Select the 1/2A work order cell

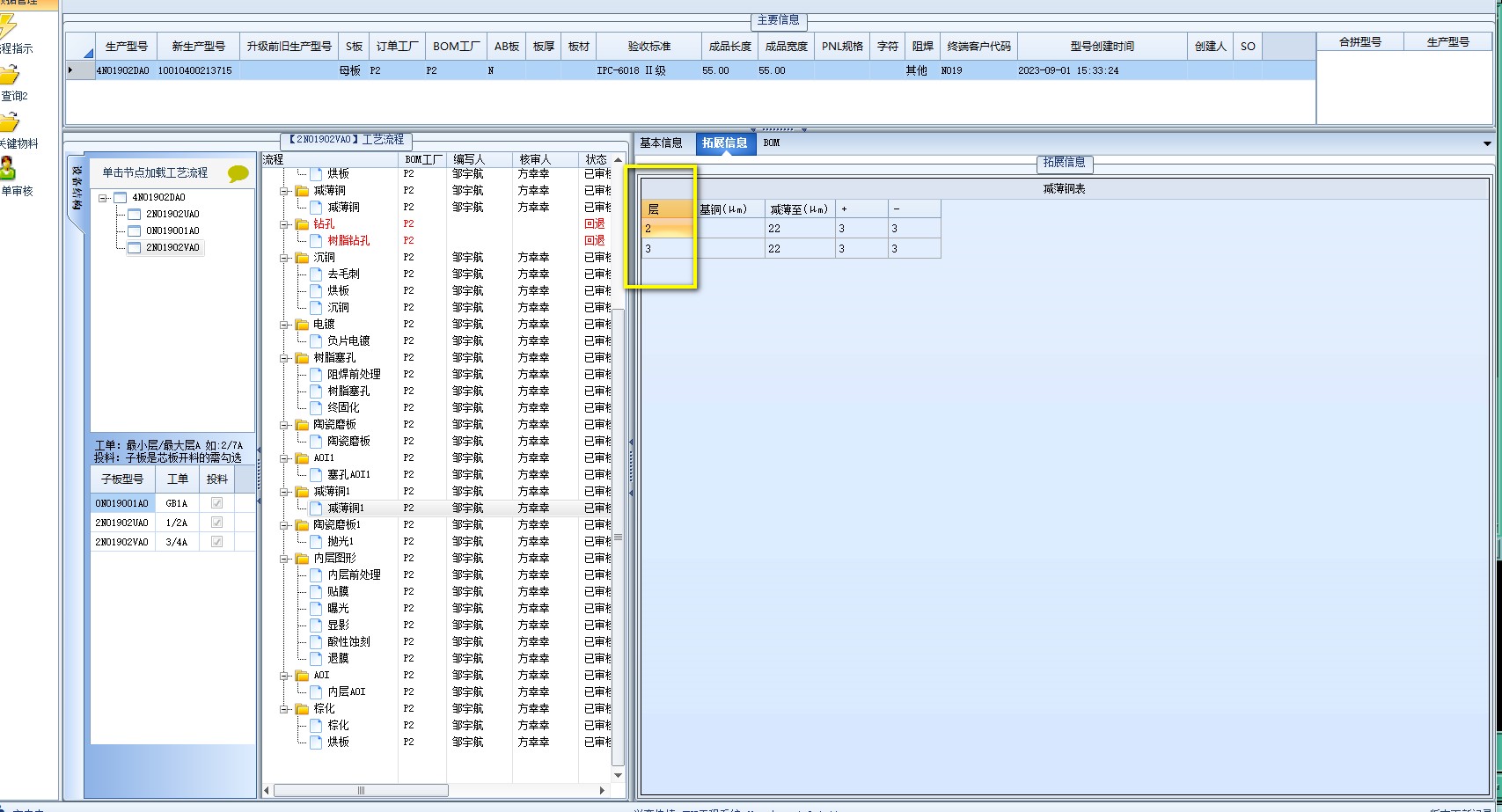coord(177,523)
